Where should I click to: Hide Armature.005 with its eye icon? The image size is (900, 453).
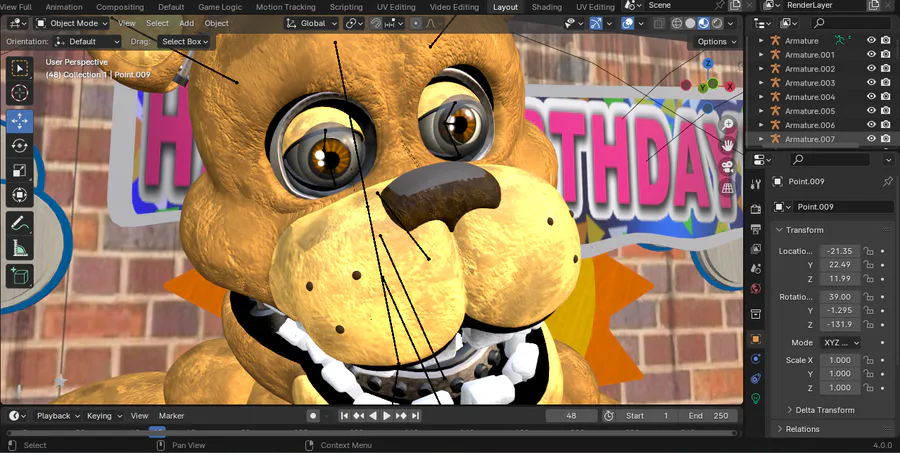[x=871, y=111]
